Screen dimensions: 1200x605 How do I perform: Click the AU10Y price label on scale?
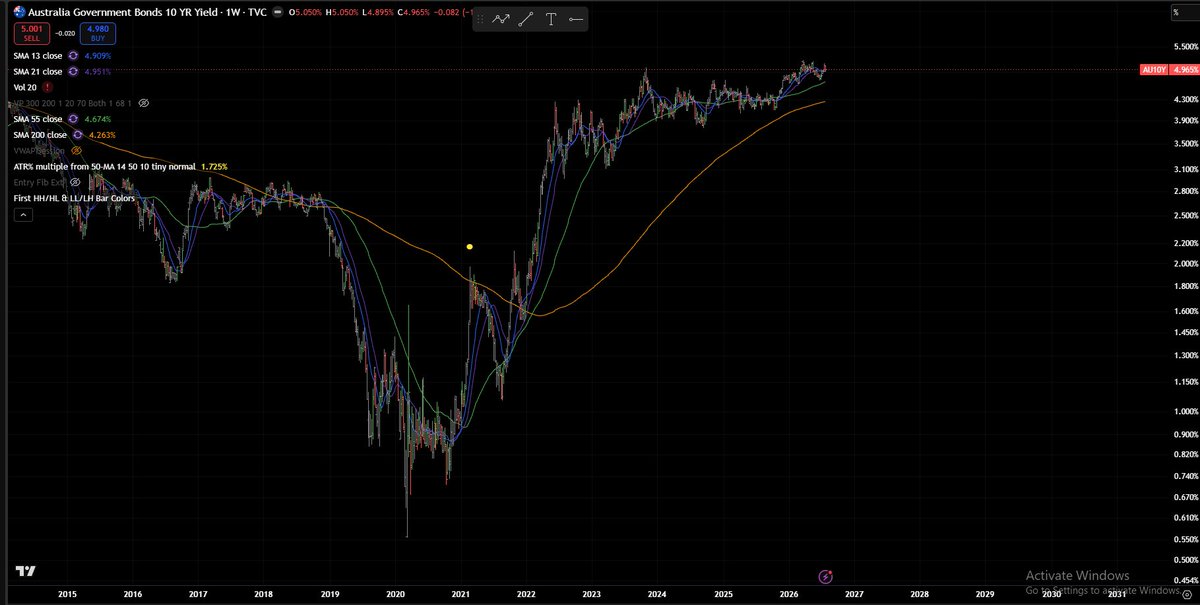(1153, 70)
